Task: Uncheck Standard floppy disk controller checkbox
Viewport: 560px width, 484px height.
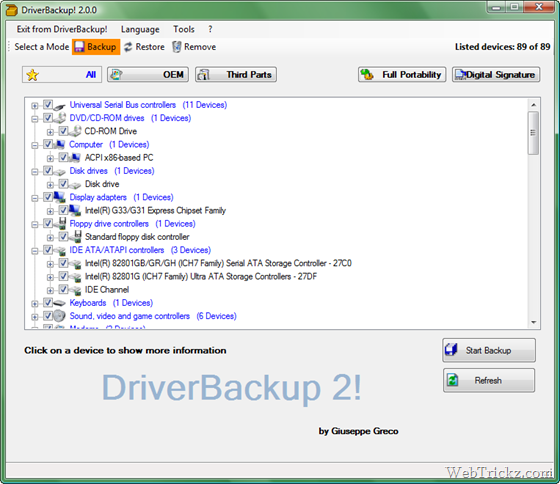Action: coord(63,237)
